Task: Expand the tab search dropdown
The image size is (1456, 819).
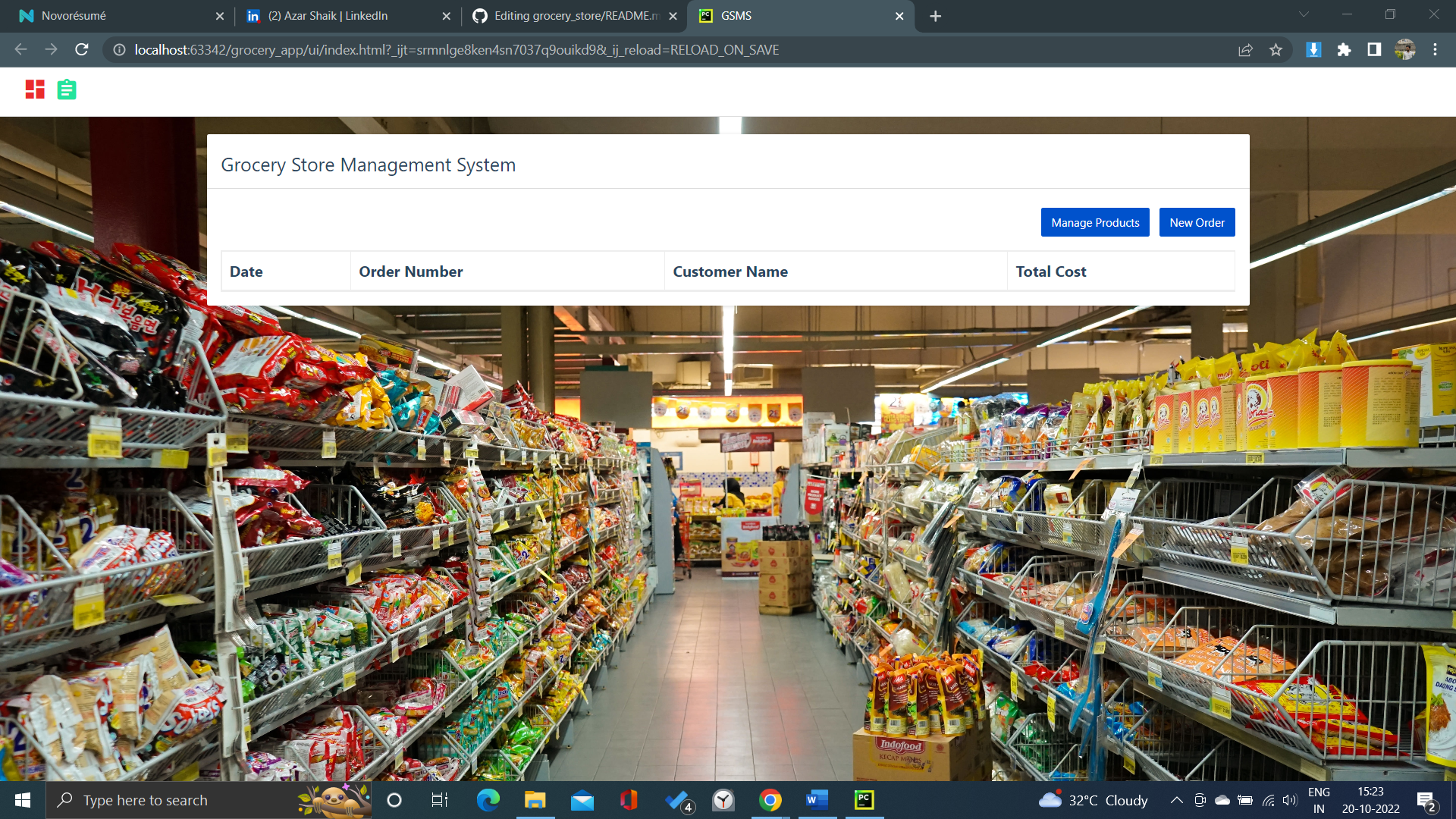Action: click(1304, 14)
